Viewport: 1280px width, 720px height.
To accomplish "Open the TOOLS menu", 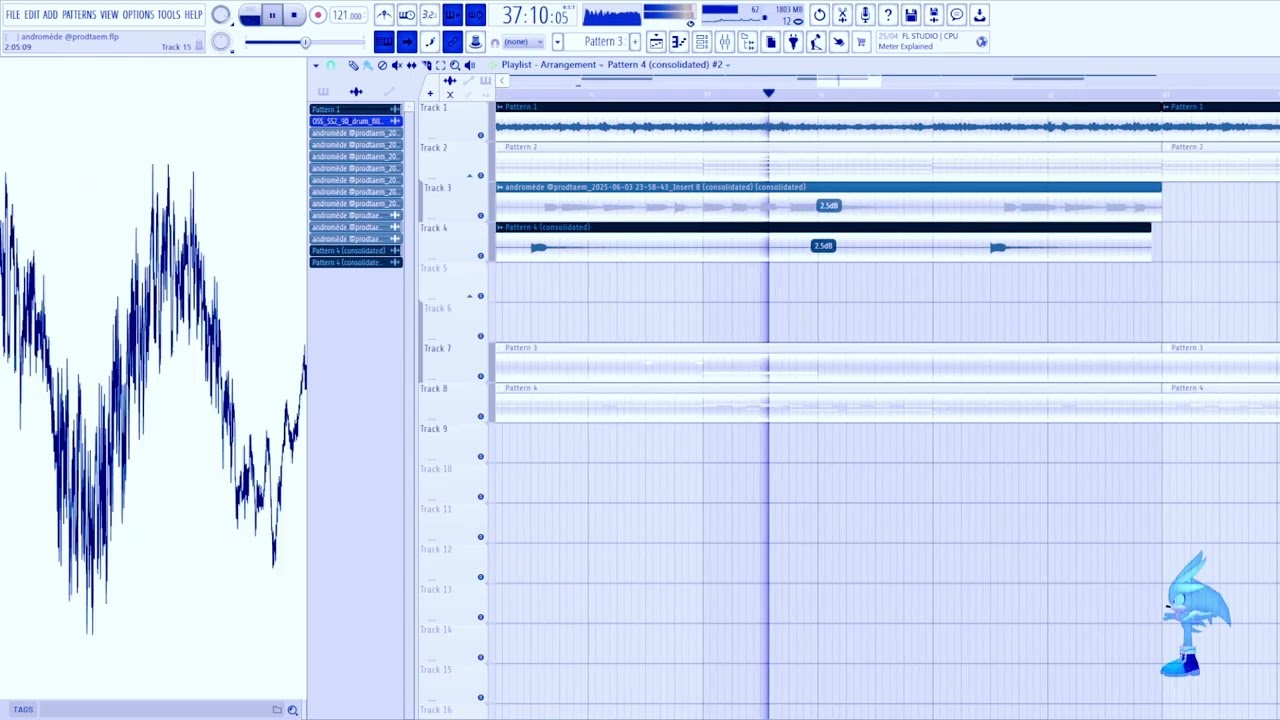I will (169, 15).
